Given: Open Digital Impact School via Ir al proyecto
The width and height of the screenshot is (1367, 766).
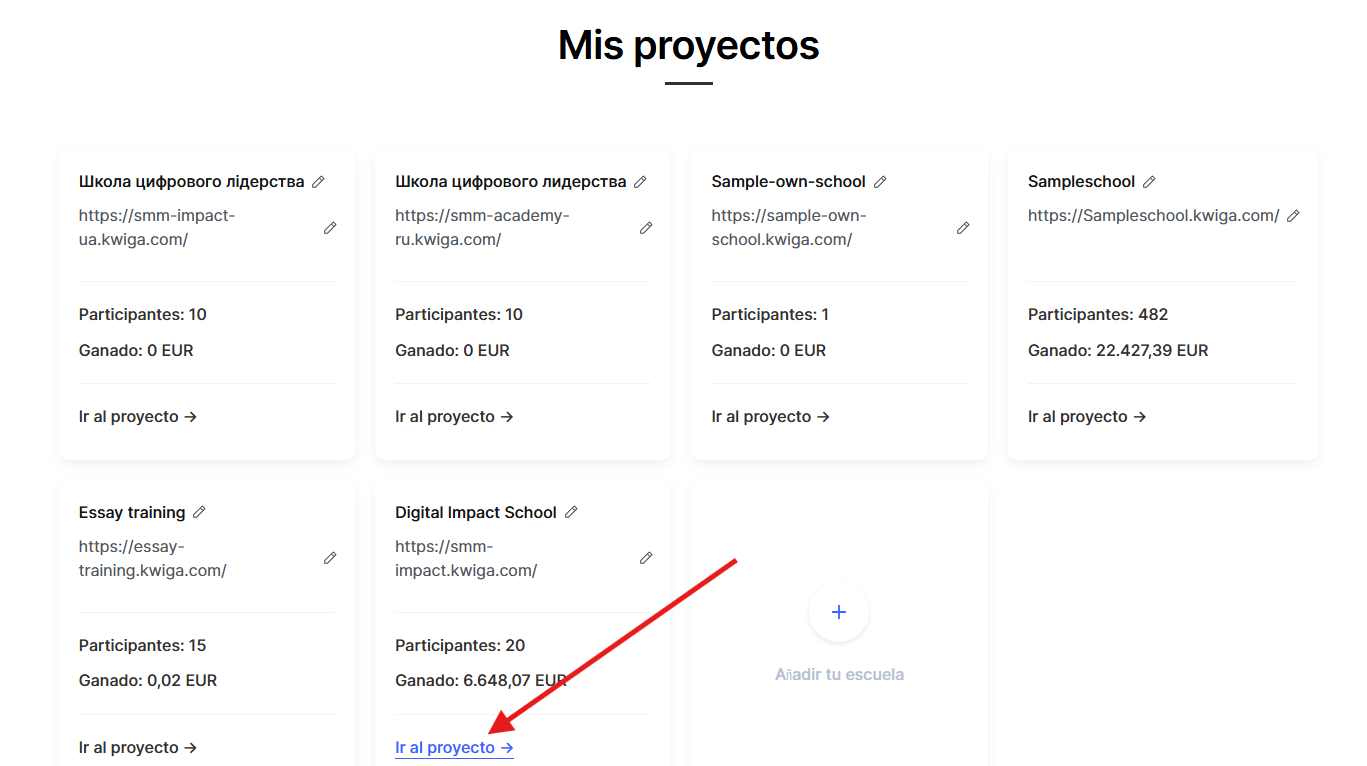Looking at the screenshot, I should pos(454,748).
